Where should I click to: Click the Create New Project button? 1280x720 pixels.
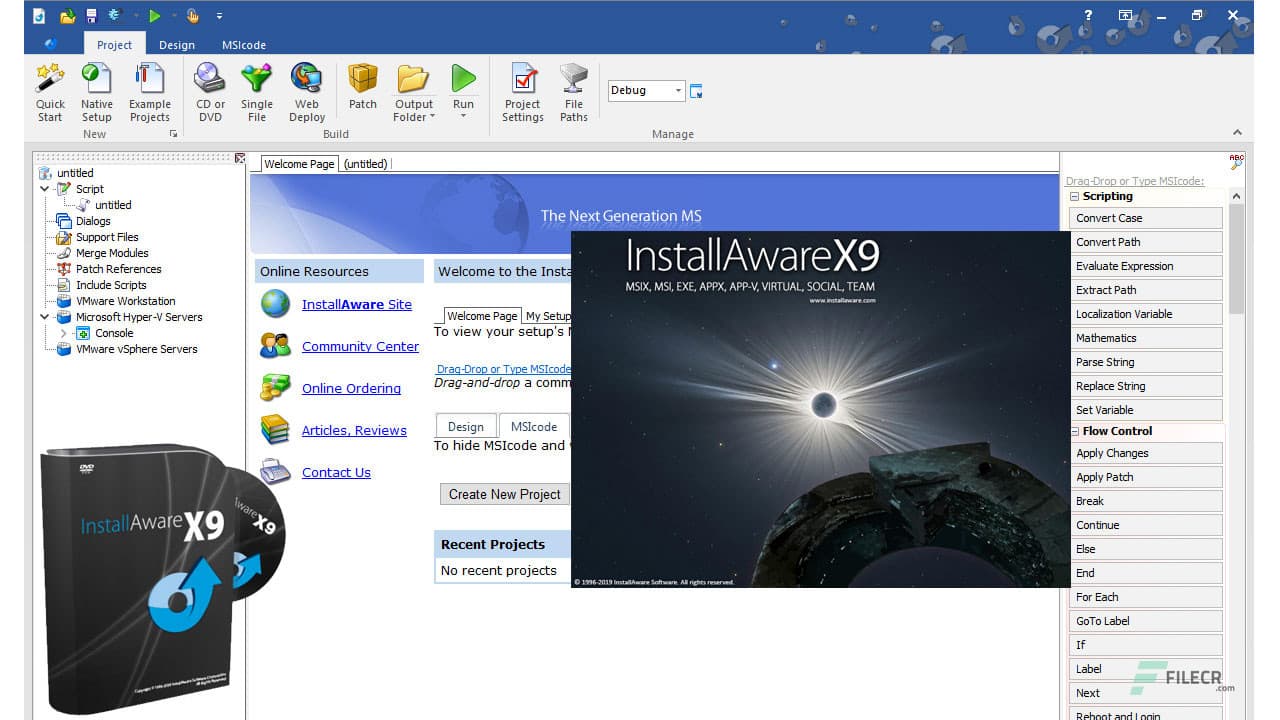coord(504,493)
